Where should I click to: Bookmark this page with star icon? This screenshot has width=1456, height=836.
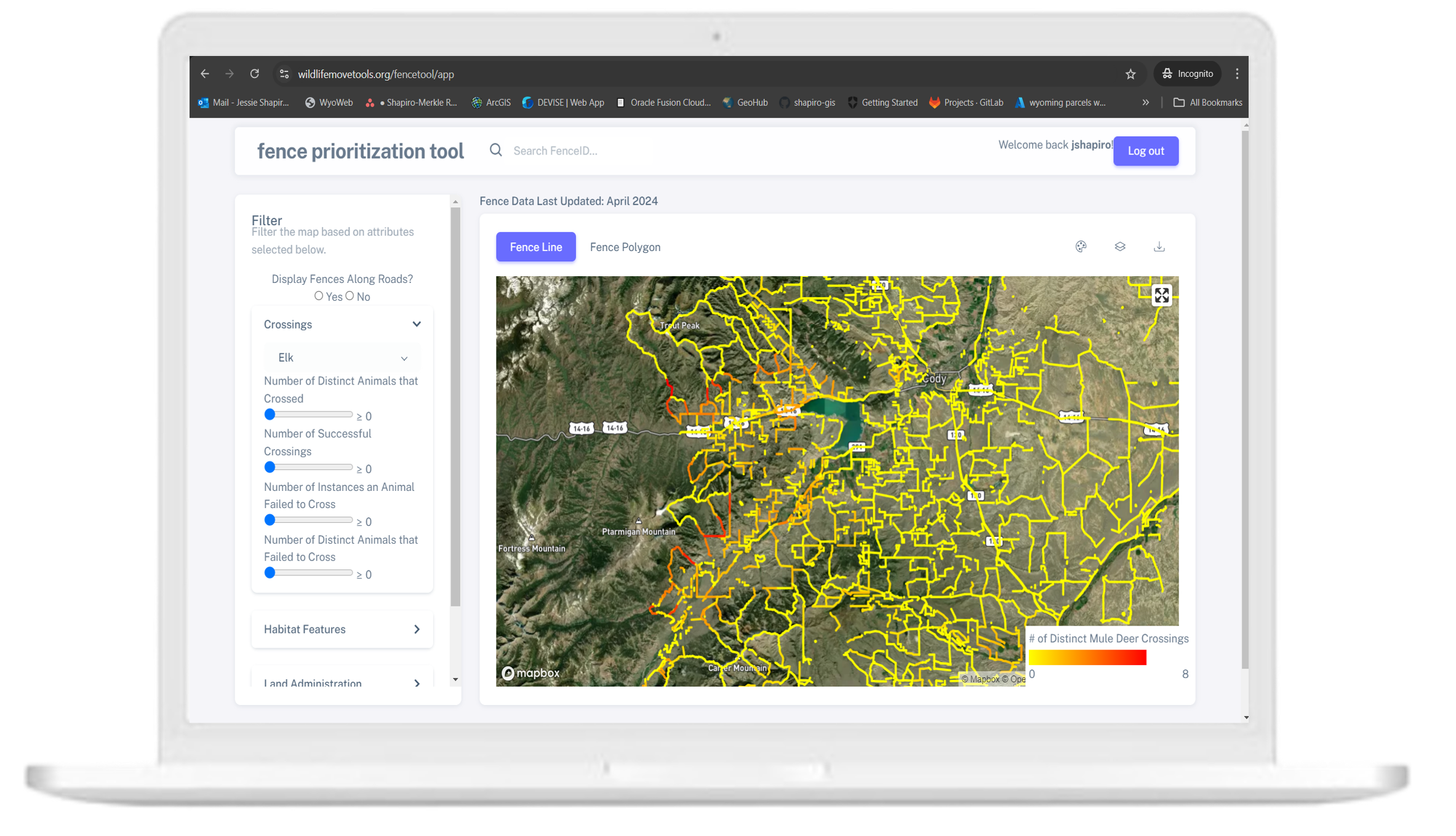pos(1130,74)
